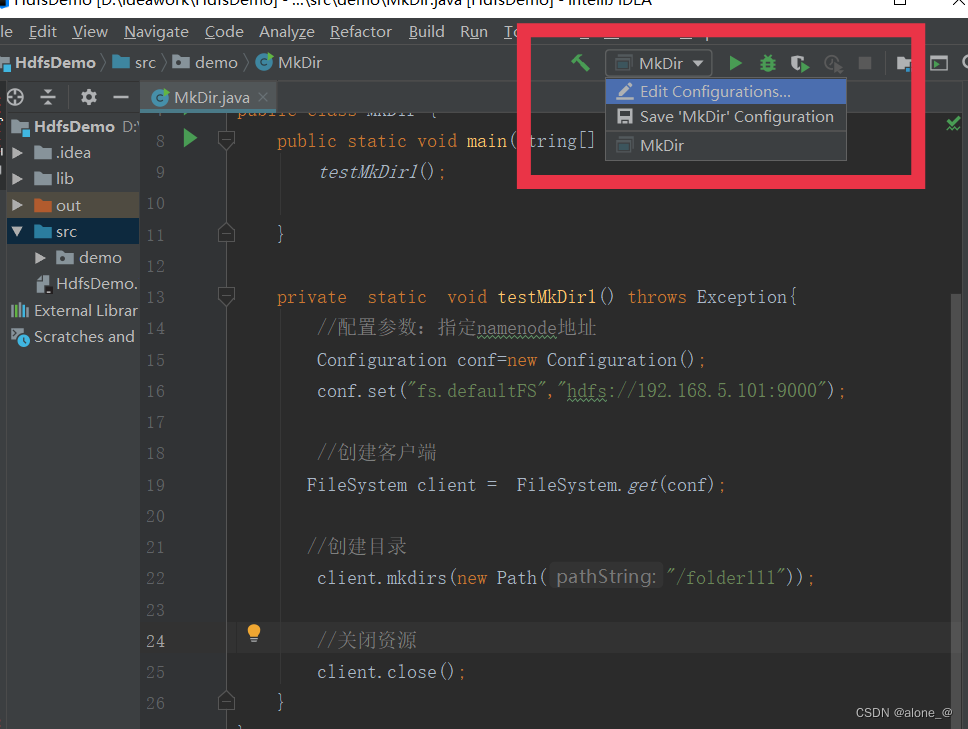Click line number 24 in gutter
Image resolution: width=968 pixels, height=729 pixels.
pos(156,641)
